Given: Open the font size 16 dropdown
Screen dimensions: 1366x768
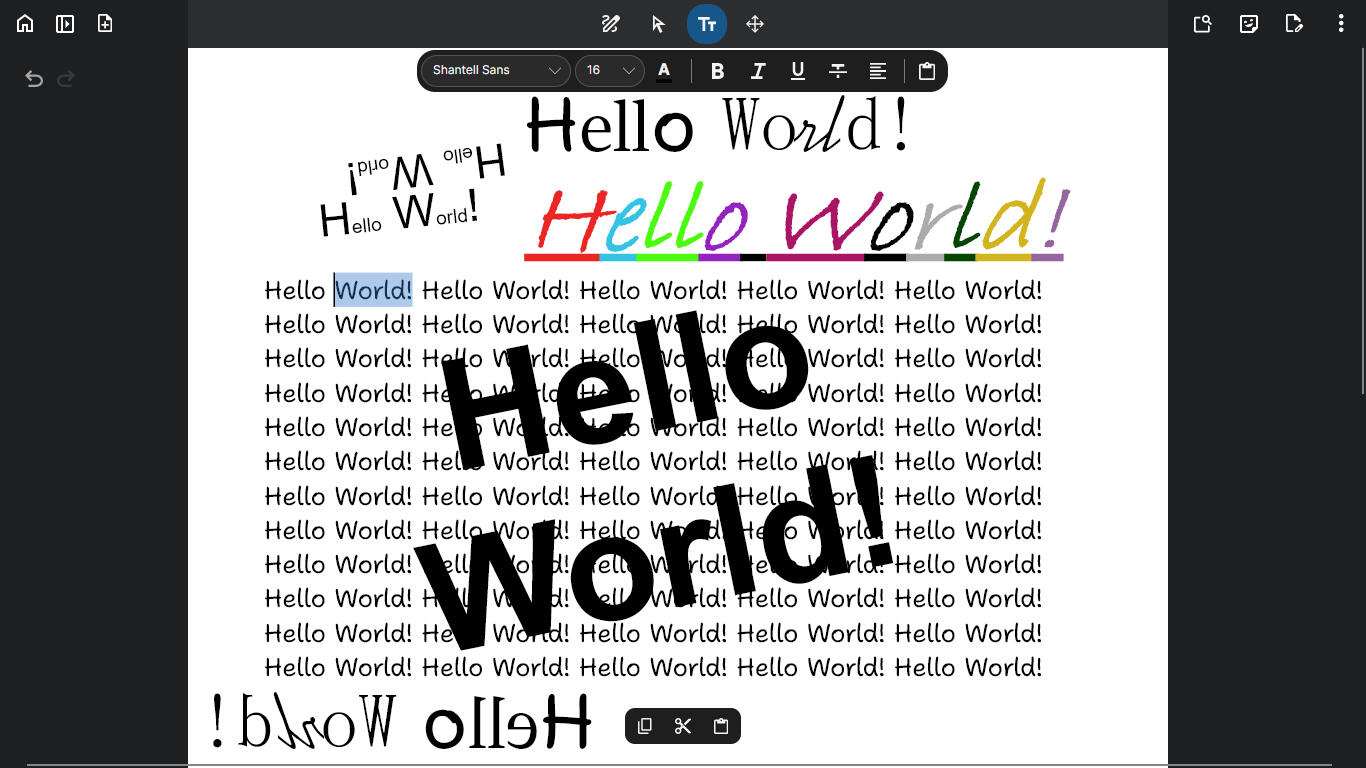Looking at the screenshot, I should [x=610, y=71].
